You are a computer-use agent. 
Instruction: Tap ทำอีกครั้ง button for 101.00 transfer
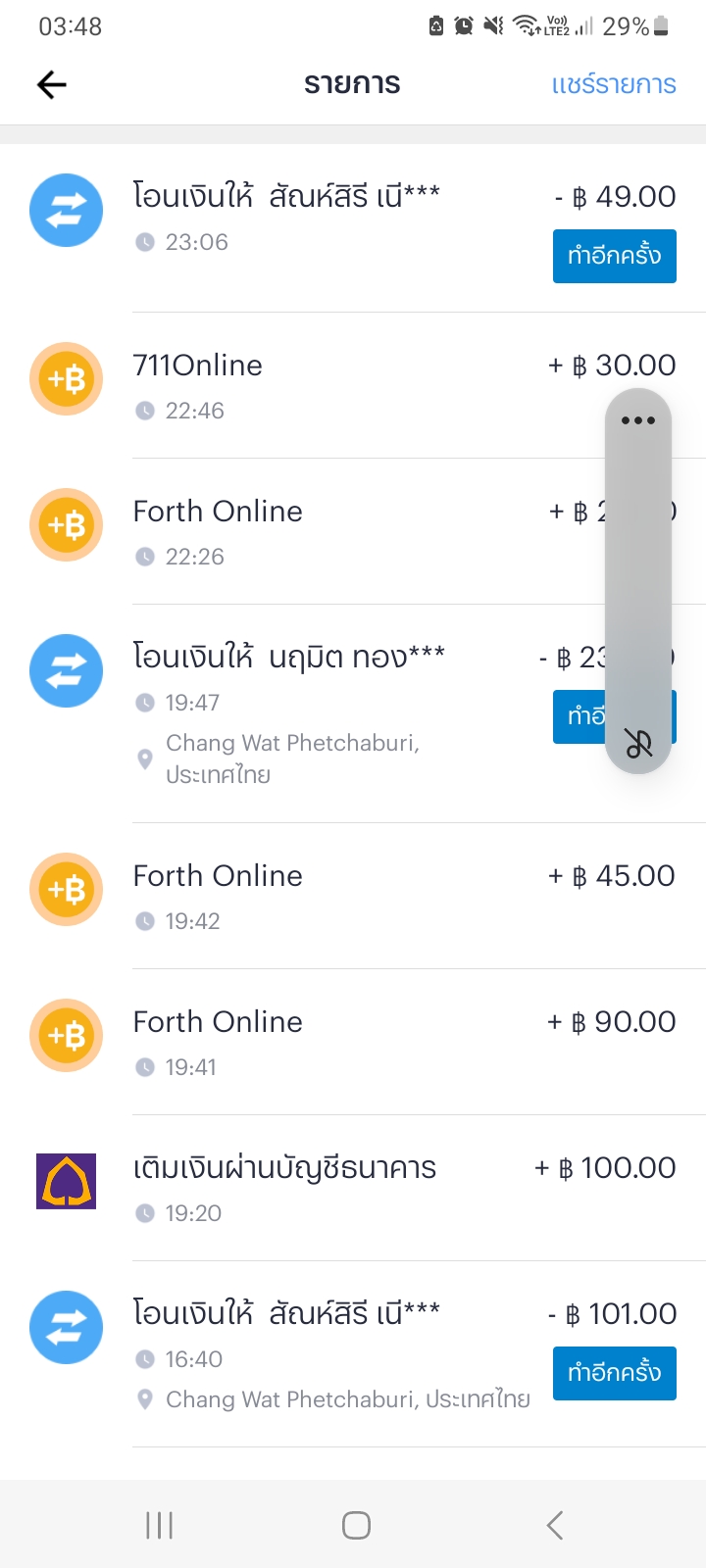pos(615,1373)
